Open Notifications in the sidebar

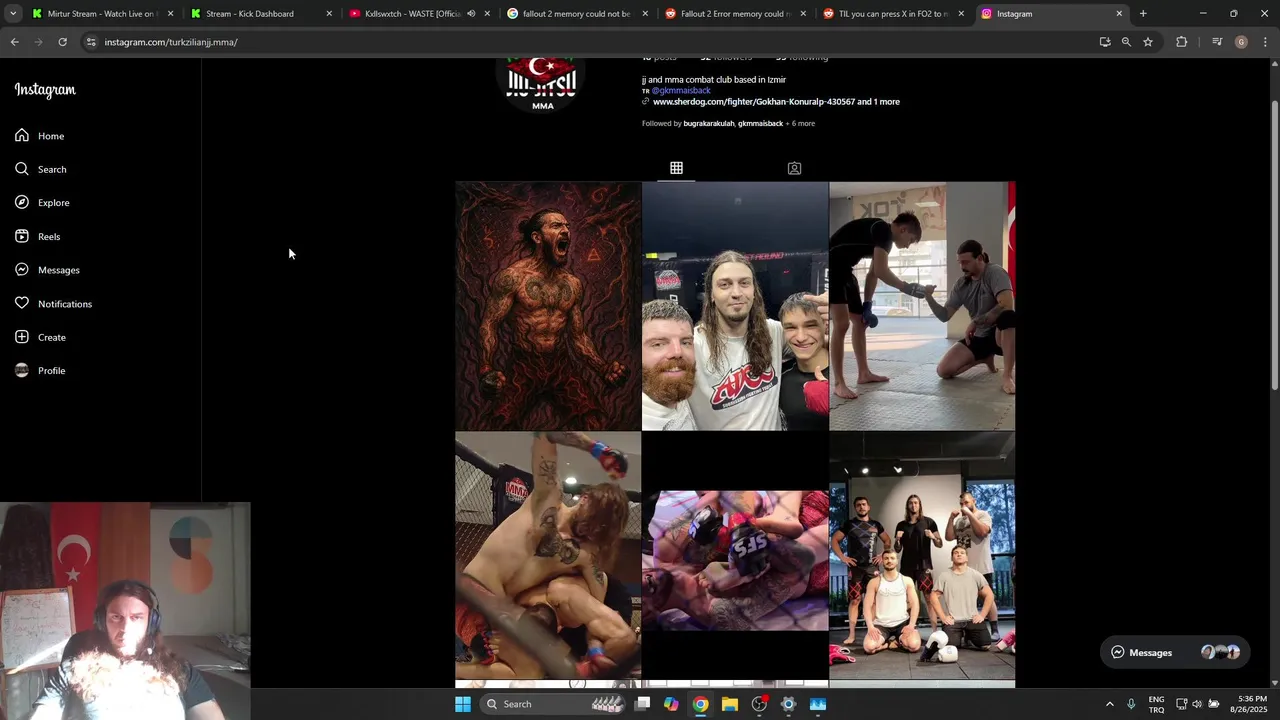coord(54,304)
